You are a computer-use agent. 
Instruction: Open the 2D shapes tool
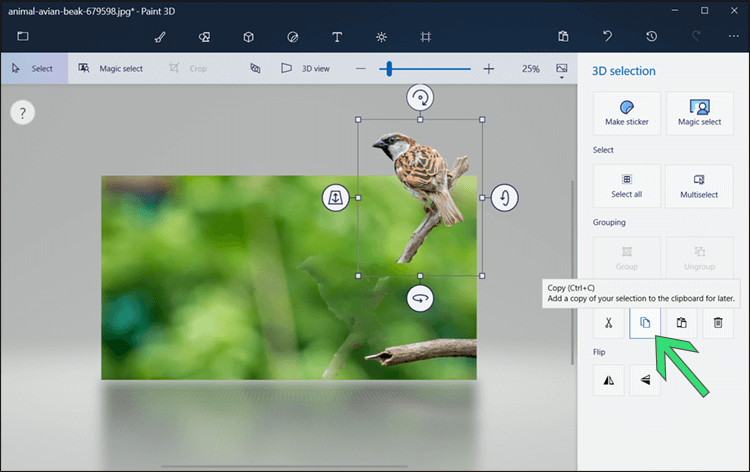point(204,37)
